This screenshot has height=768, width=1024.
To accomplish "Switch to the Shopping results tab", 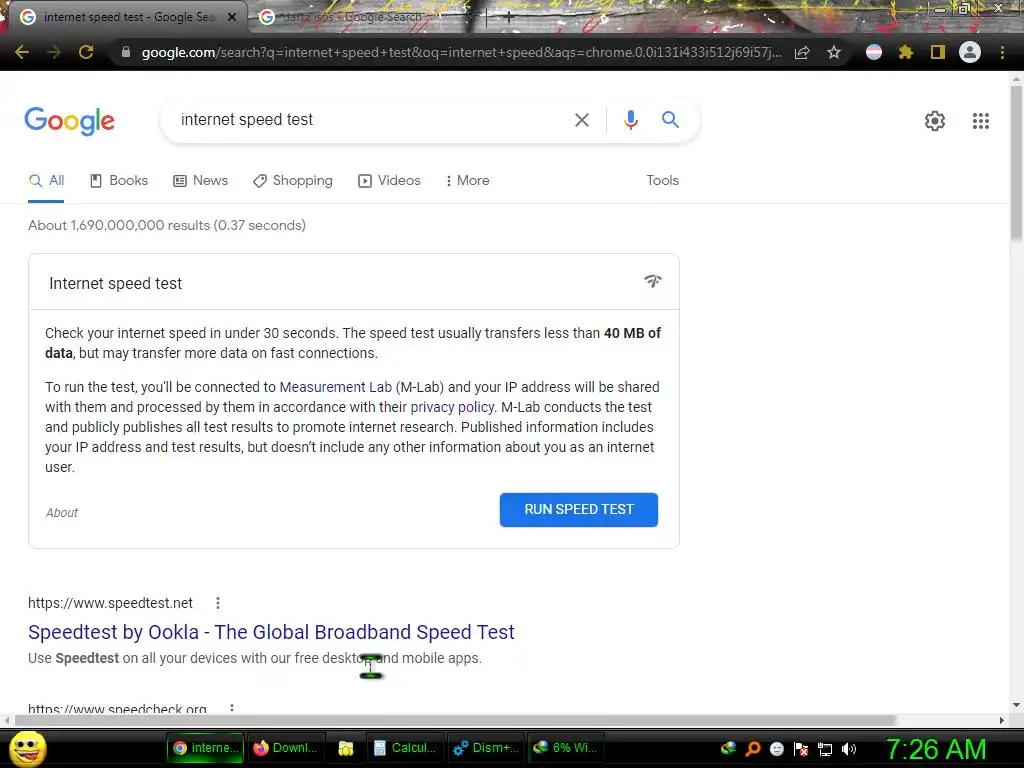I will point(293,181).
